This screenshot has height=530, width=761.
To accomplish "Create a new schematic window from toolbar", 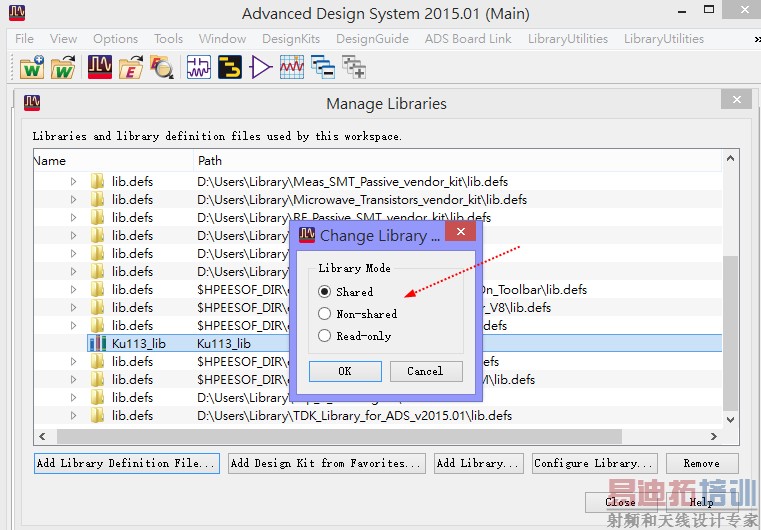I will (x=199, y=67).
